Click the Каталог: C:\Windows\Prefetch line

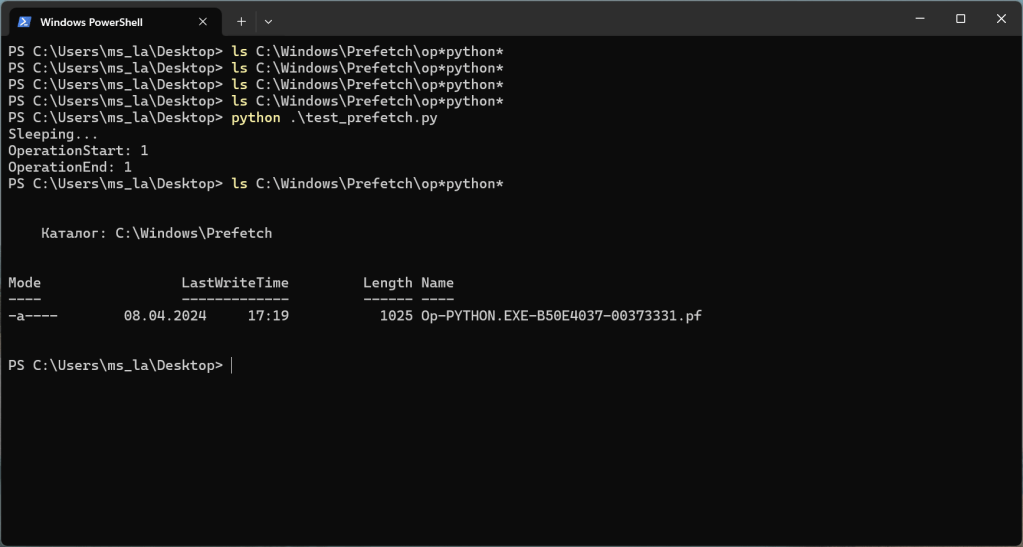156,233
